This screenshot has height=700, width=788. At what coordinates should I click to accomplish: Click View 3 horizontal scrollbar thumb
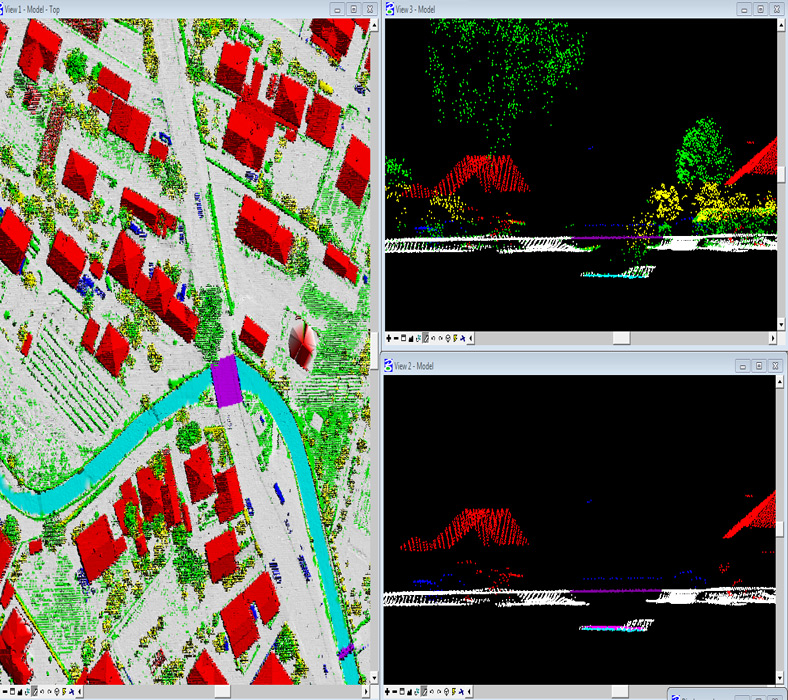(x=621, y=338)
